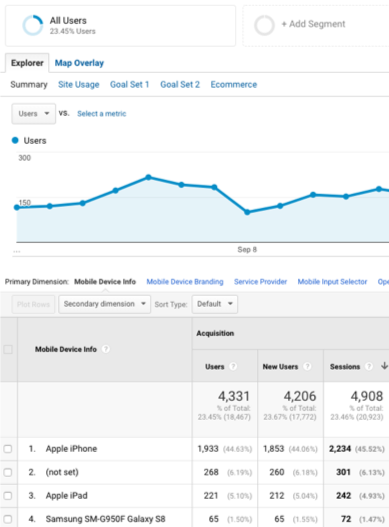Click the chart peak data point
The image size is (389, 527).
click(149, 177)
